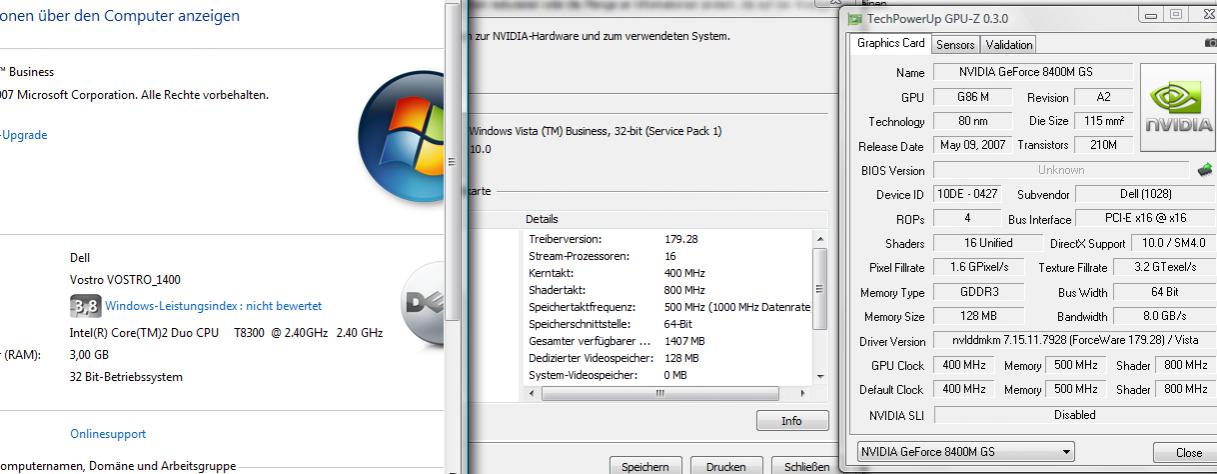Click the Device ID field 10DE - 0427
Screen dimensions: 1217x474
[x=966, y=194]
